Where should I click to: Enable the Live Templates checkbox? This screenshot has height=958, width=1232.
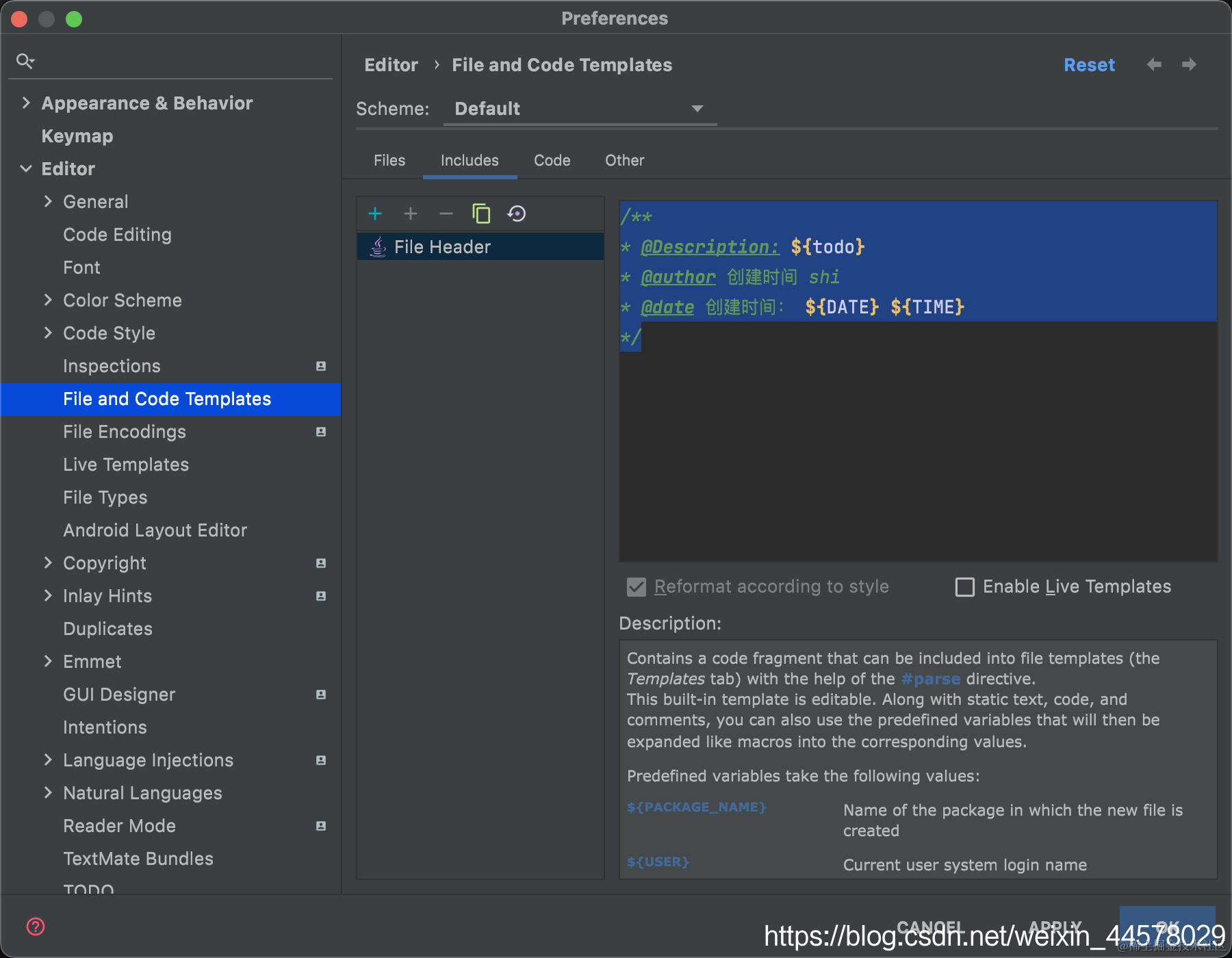tap(965, 587)
